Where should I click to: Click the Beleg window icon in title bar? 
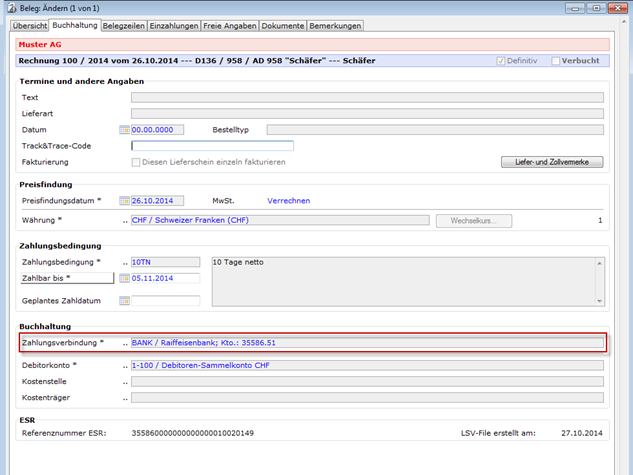(10, 8)
